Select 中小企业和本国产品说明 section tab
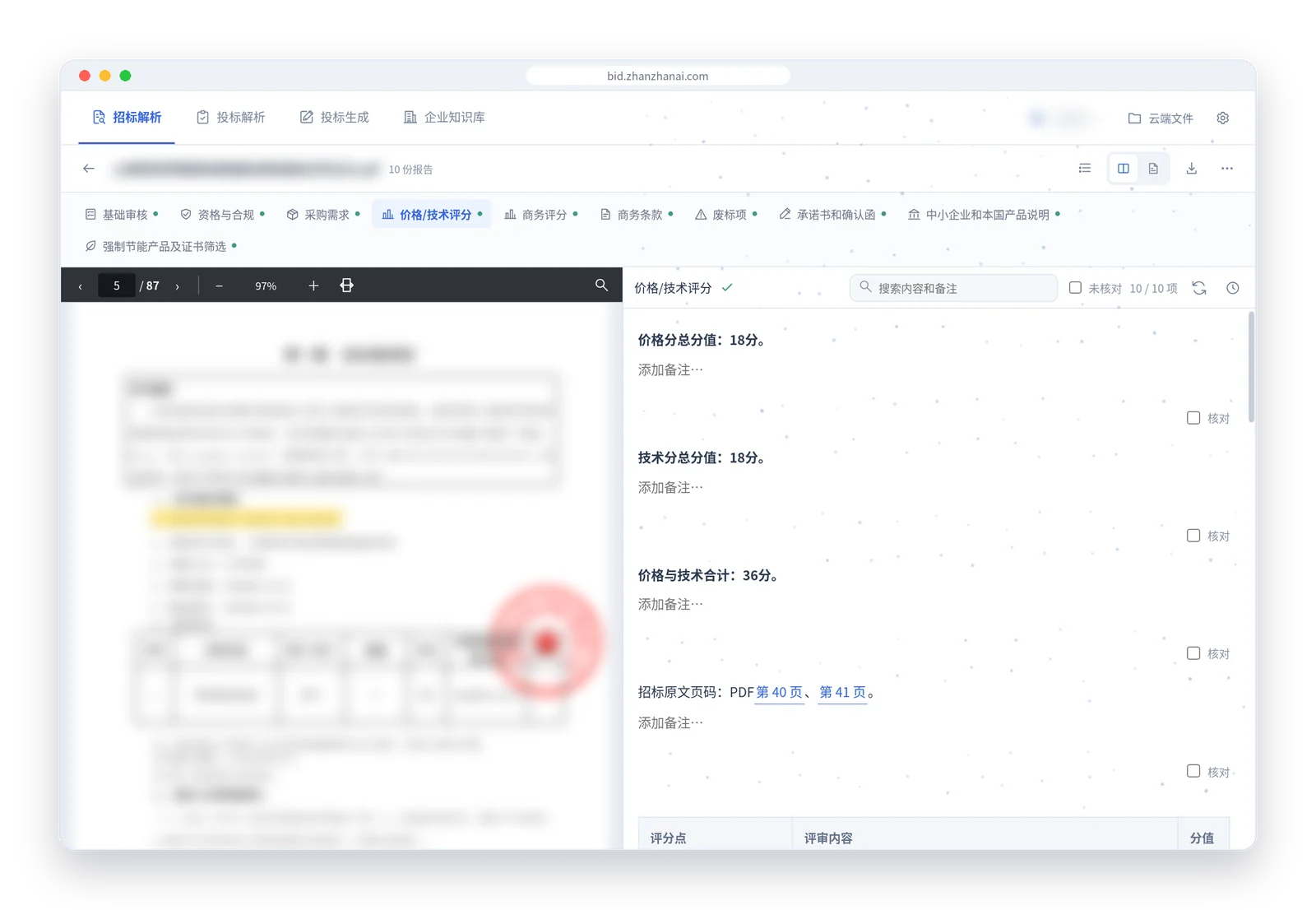This screenshot has width=1316, height=910. pos(984,215)
